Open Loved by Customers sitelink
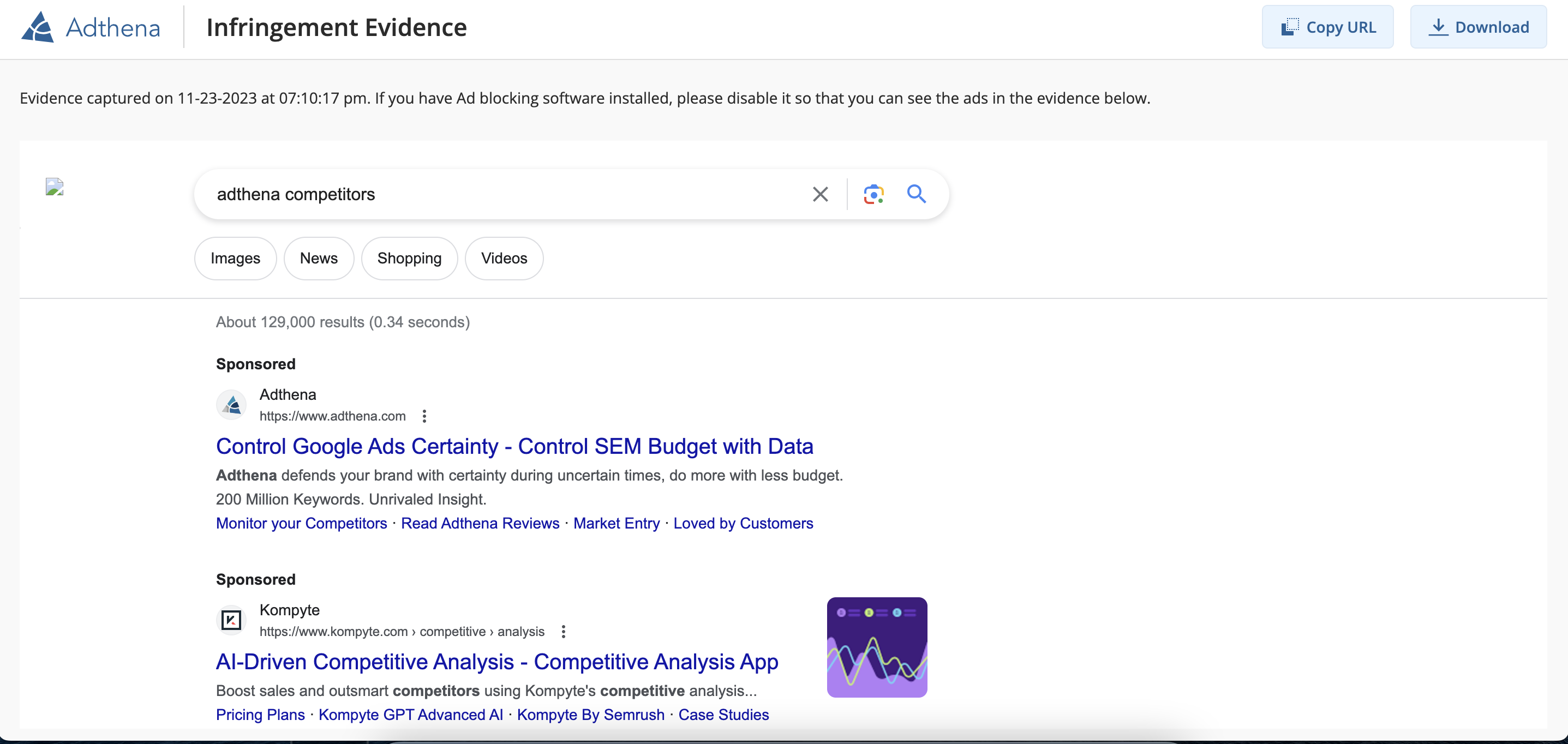This screenshot has width=1568, height=744. coord(743,523)
